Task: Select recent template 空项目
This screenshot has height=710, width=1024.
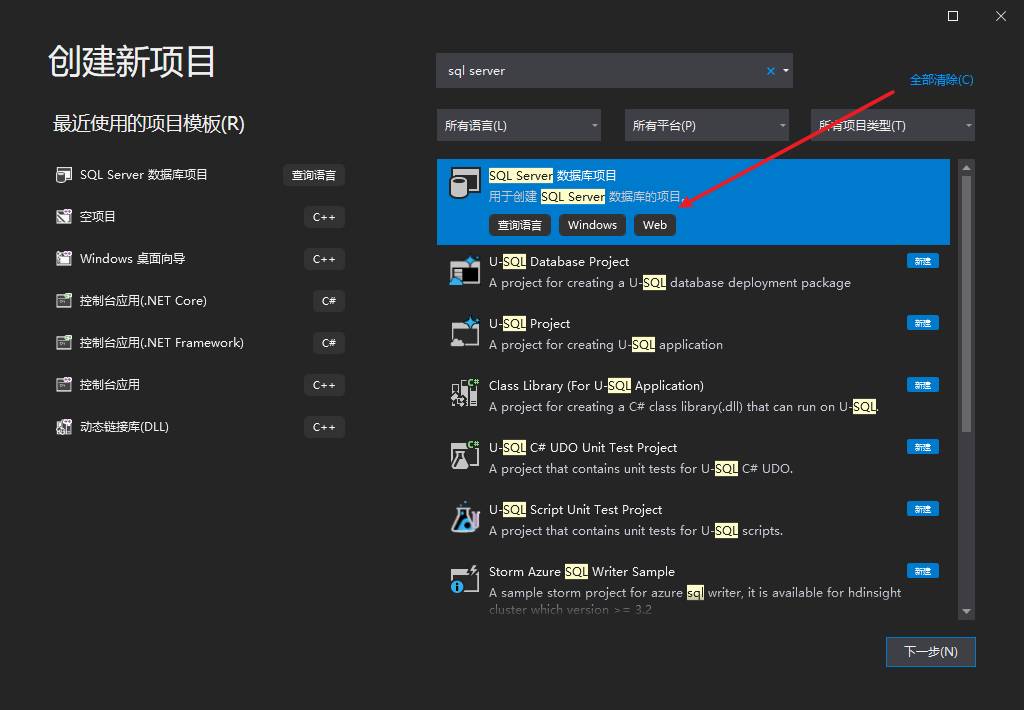Action: pos(97,217)
